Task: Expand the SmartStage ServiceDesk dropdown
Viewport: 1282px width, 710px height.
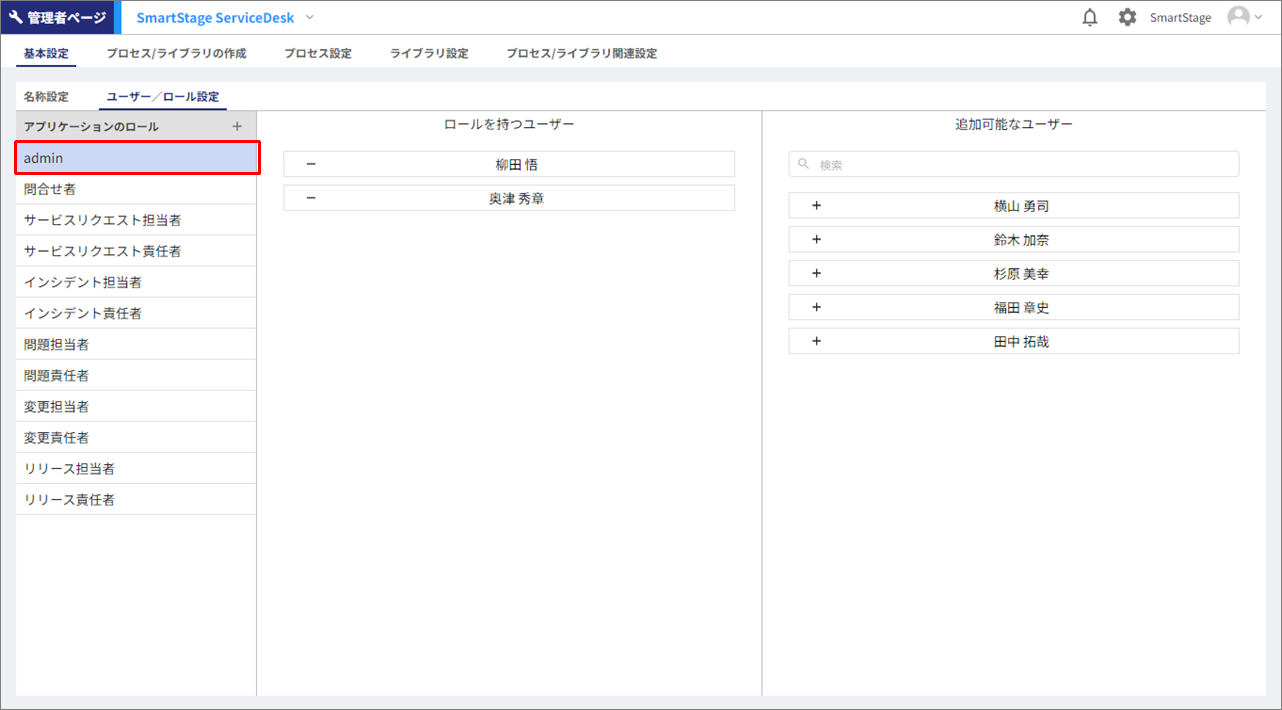Action: pyautogui.click(x=309, y=18)
